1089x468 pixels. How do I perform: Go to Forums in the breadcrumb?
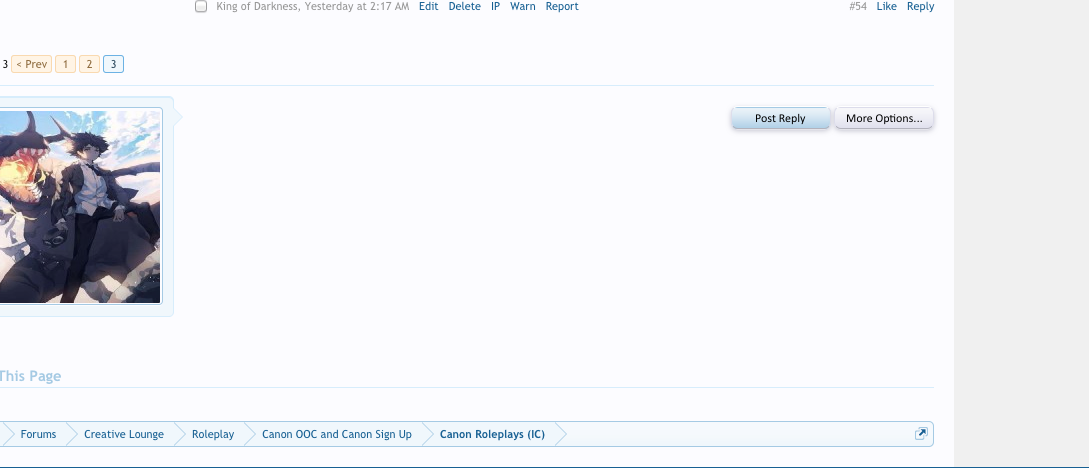pyautogui.click(x=38, y=434)
